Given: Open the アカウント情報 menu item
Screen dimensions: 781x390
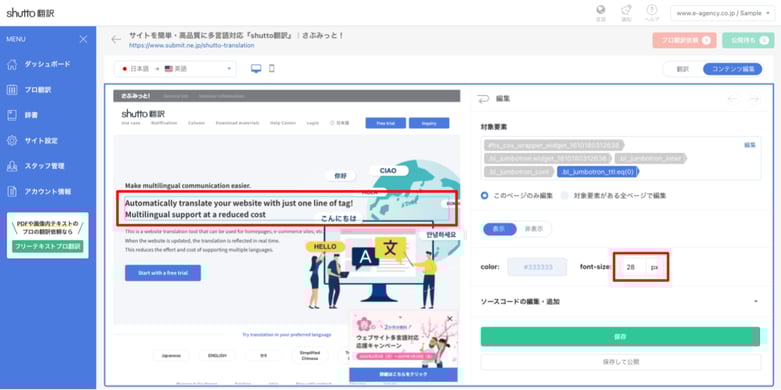Looking at the screenshot, I should [48, 191].
